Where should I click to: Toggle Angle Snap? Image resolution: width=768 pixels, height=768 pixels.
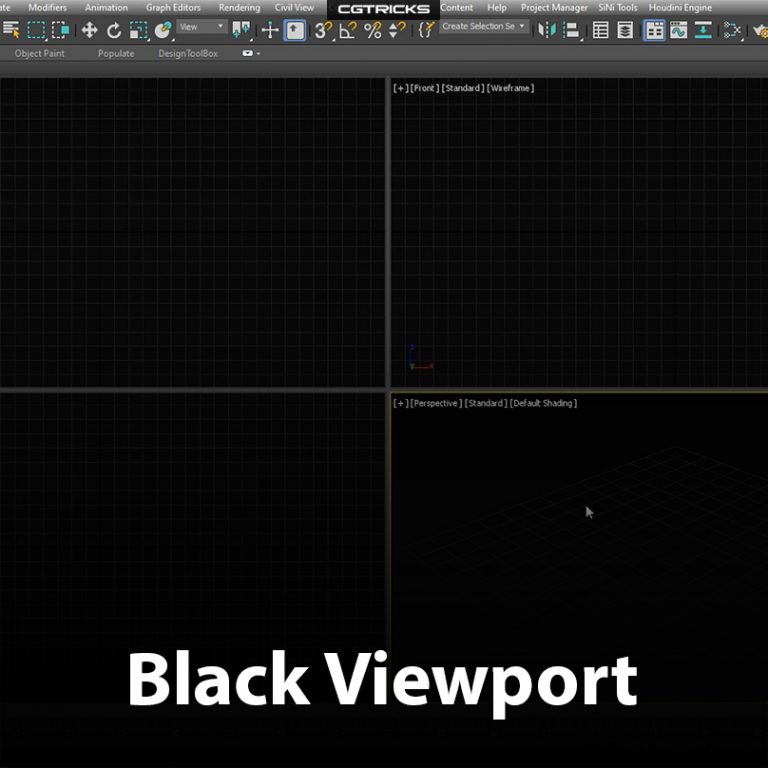point(347,30)
